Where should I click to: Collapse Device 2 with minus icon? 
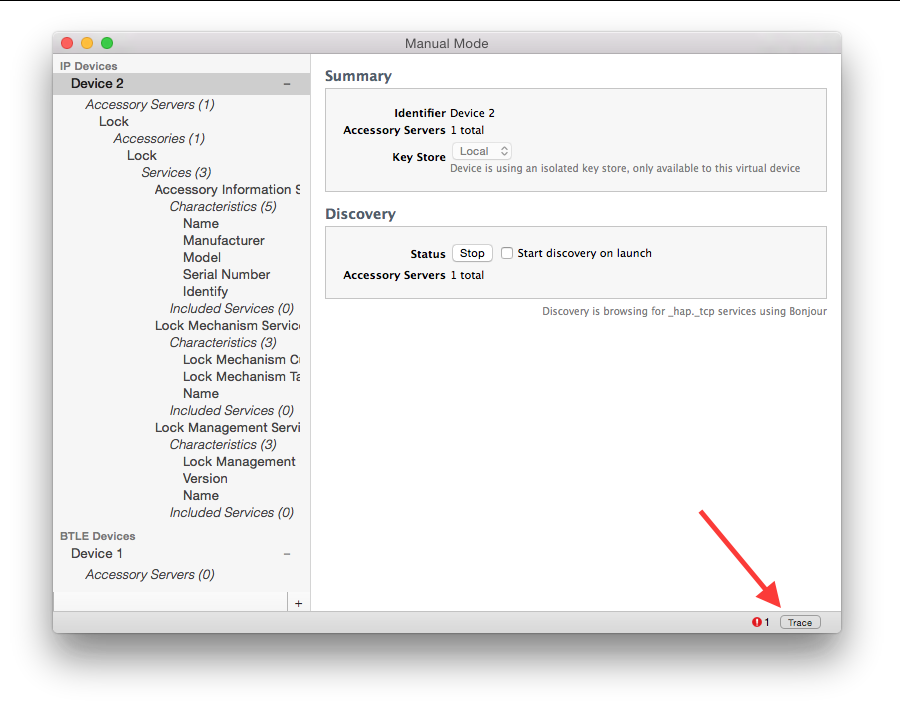[x=287, y=84]
